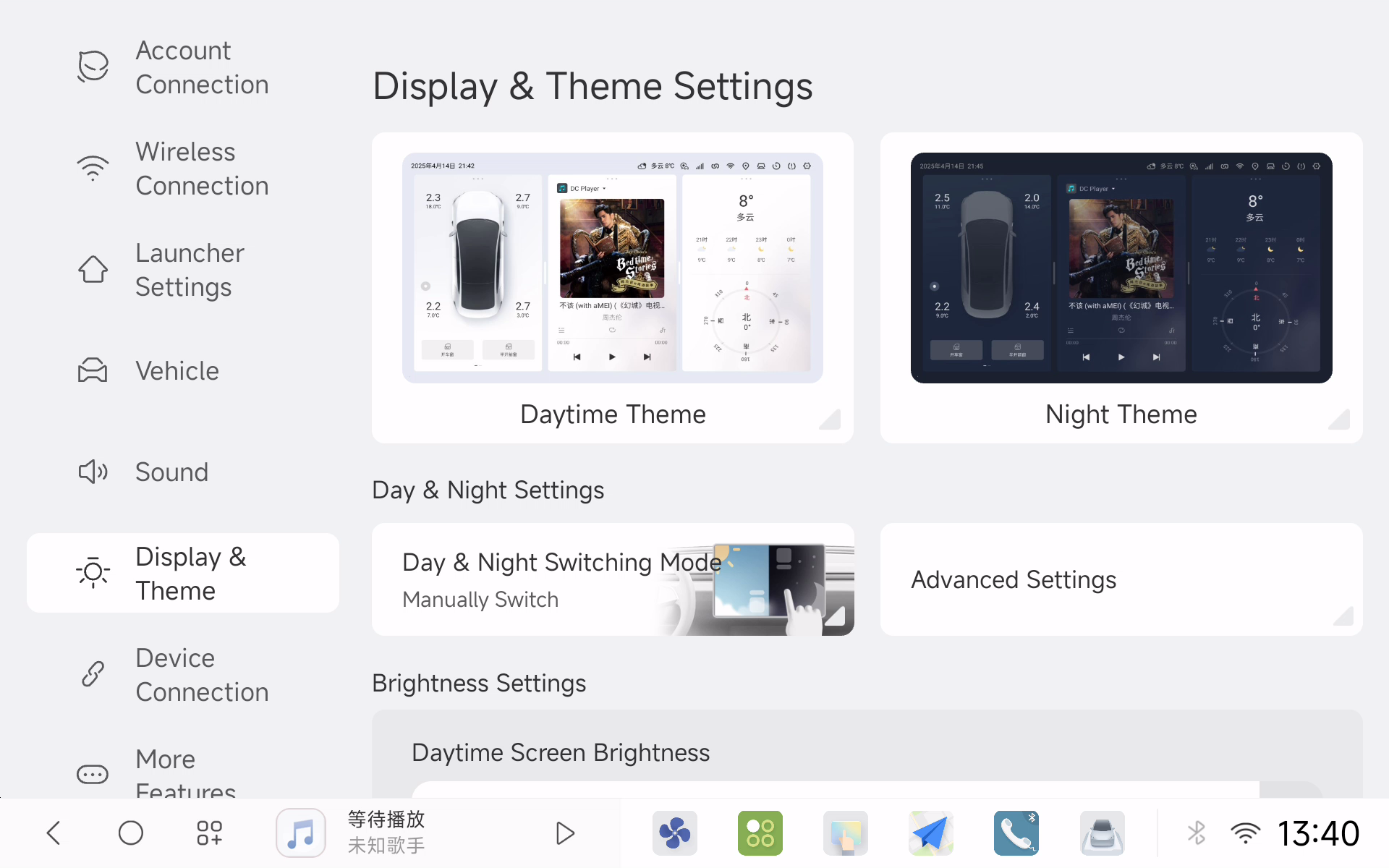Choose the Daytime Theme preview
The height and width of the screenshot is (868, 1389).
click(x=613, y=288)
